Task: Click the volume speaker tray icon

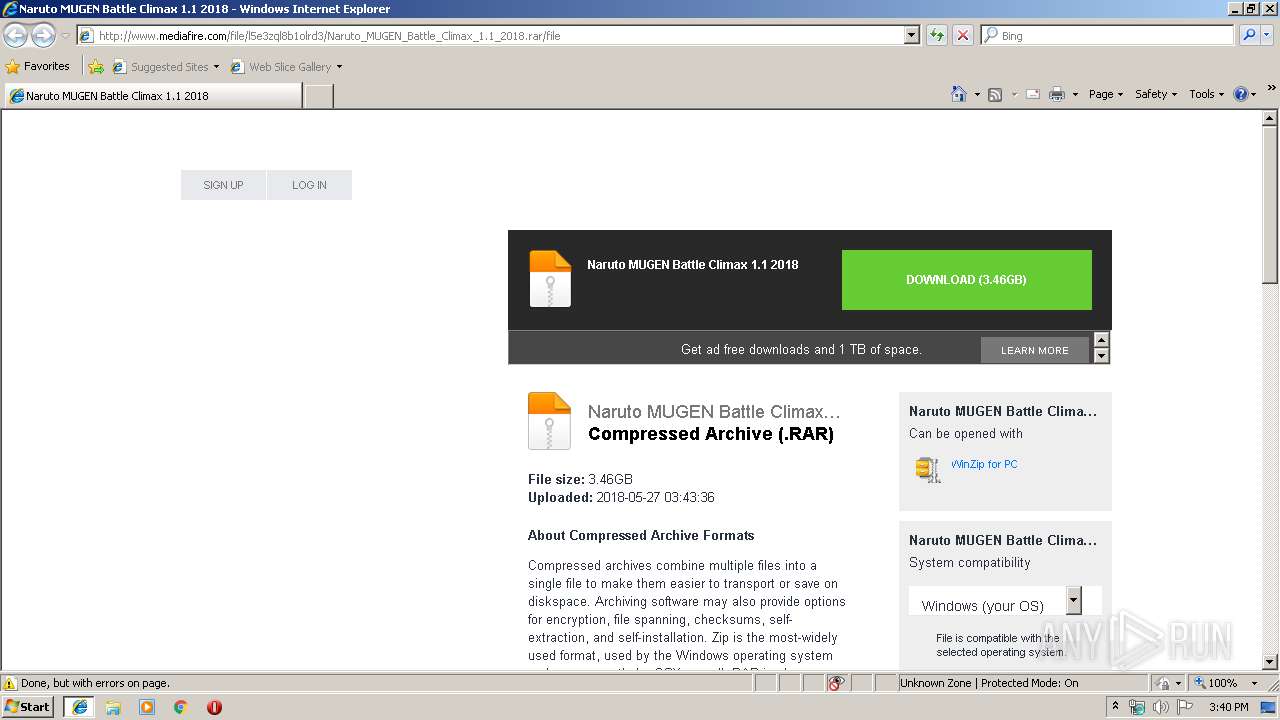Action: click(1161, 707)
